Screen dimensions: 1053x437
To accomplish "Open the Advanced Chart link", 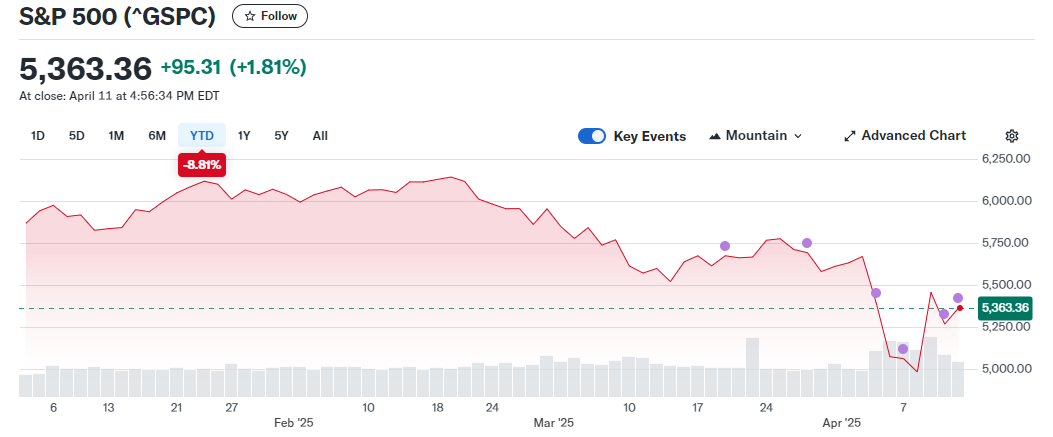I will pyautogui.click(x=905, y=136).
